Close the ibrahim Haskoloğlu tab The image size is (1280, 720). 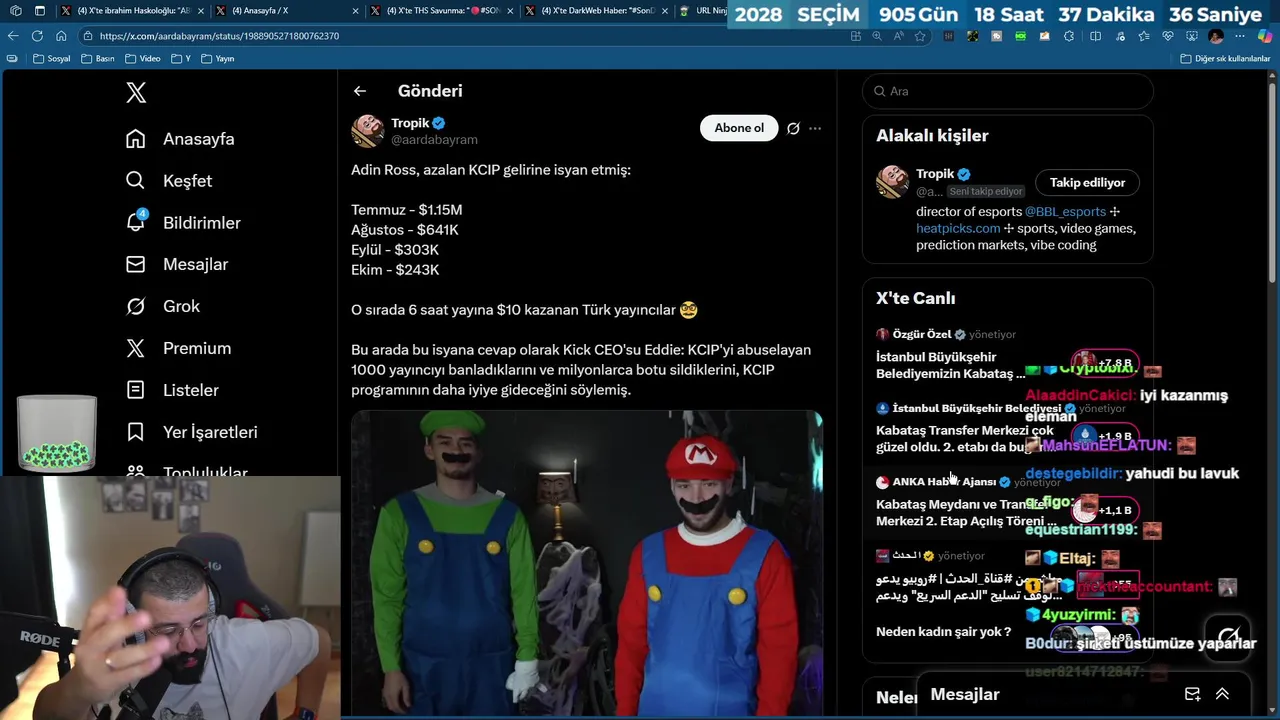click(x=200, y=11)
